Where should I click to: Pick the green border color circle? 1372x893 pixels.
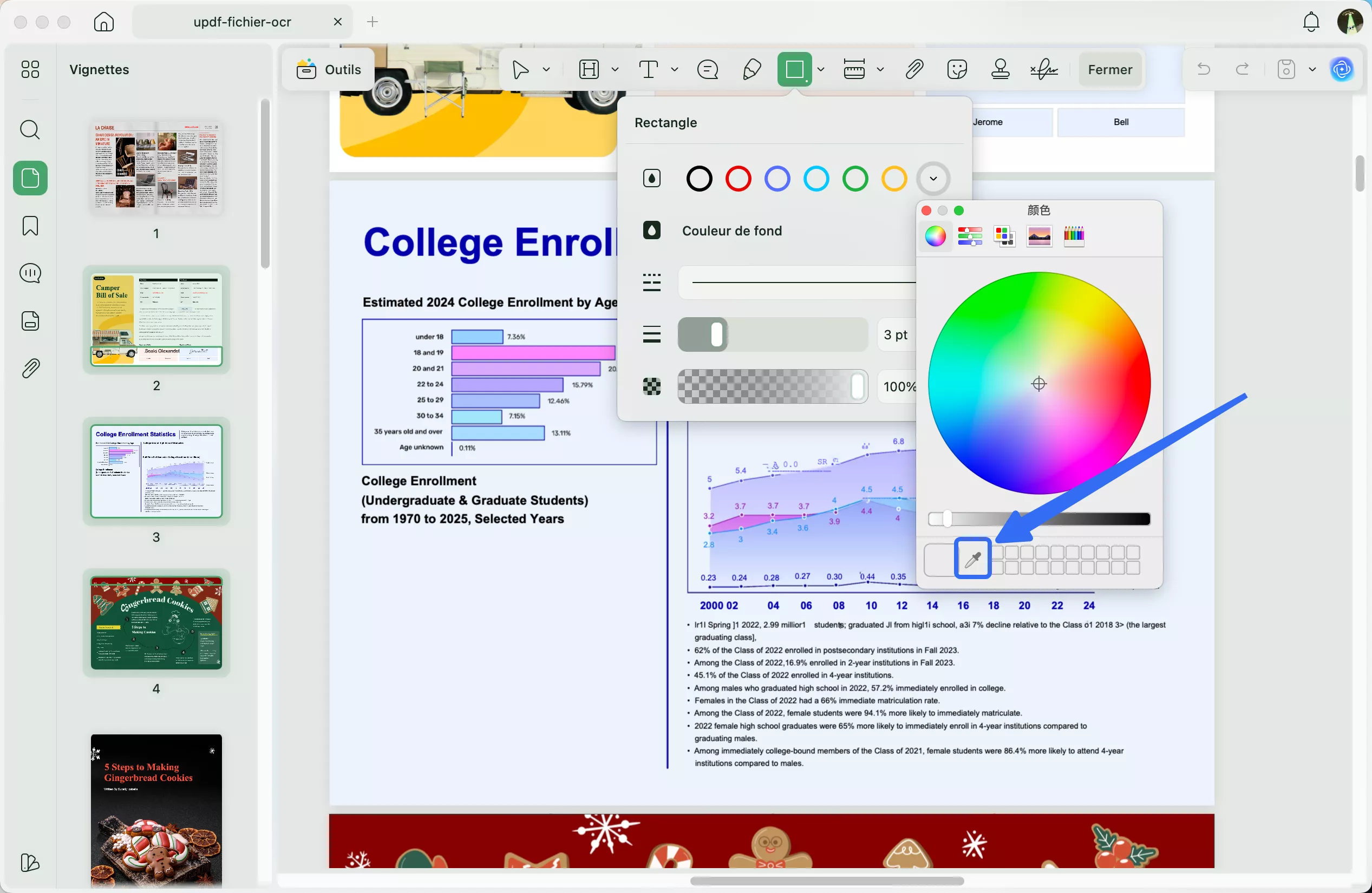tap(855, 179)
